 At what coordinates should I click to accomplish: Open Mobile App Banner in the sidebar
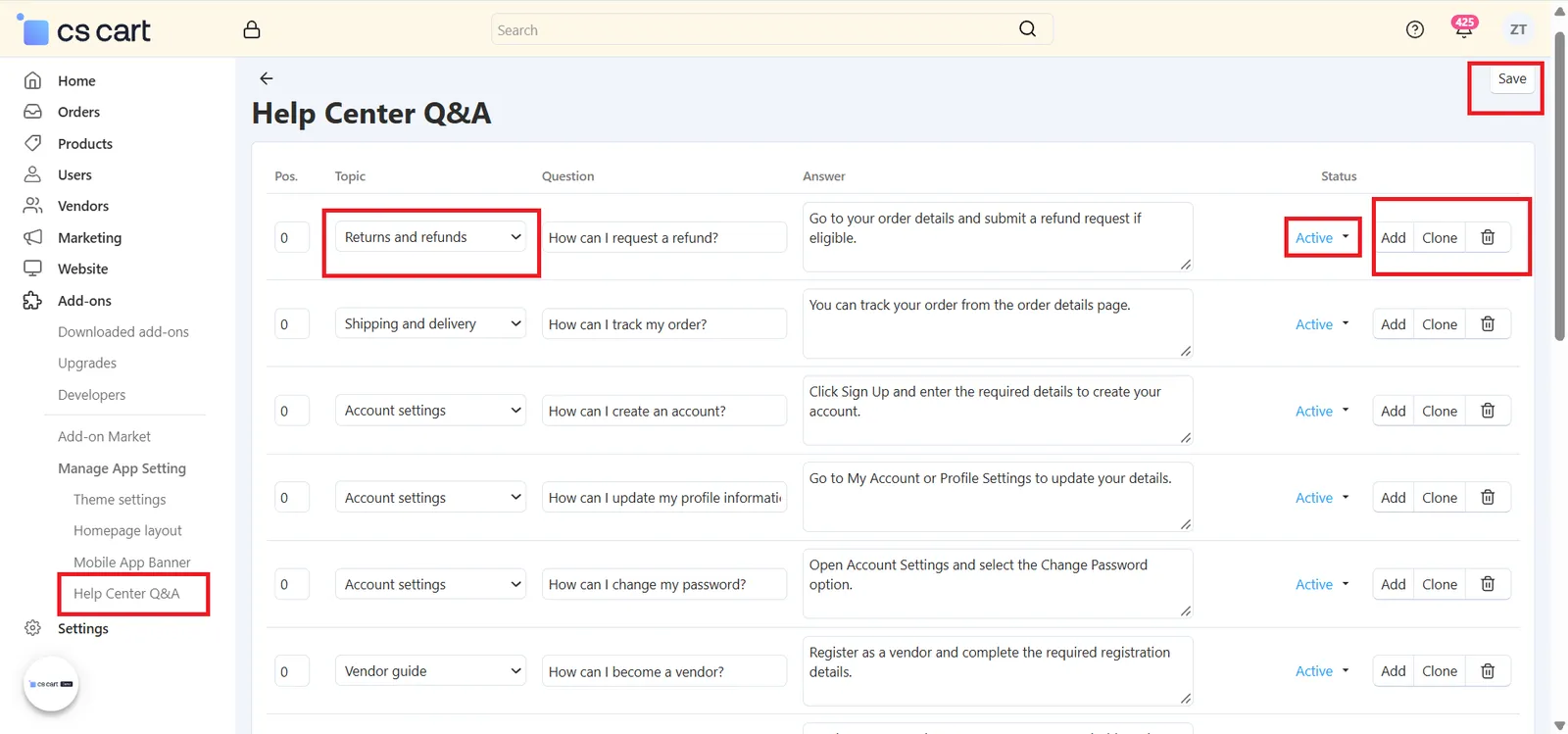tap(132, 563)
